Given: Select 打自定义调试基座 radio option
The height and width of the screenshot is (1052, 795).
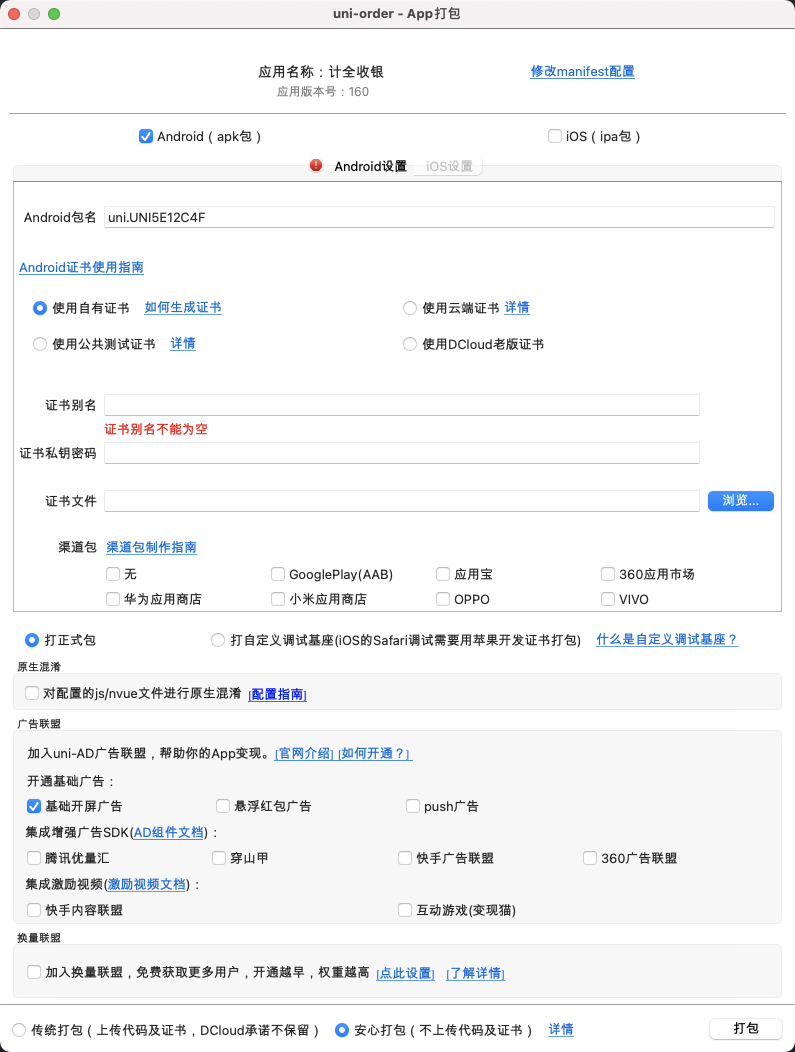Looking at the screenshot, I should [x=218, y=640].
